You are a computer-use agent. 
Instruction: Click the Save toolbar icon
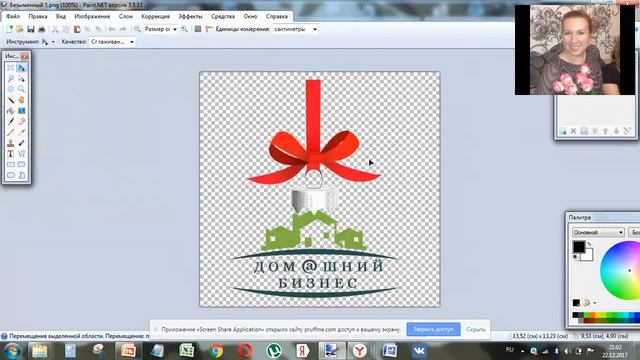[31, 29]
